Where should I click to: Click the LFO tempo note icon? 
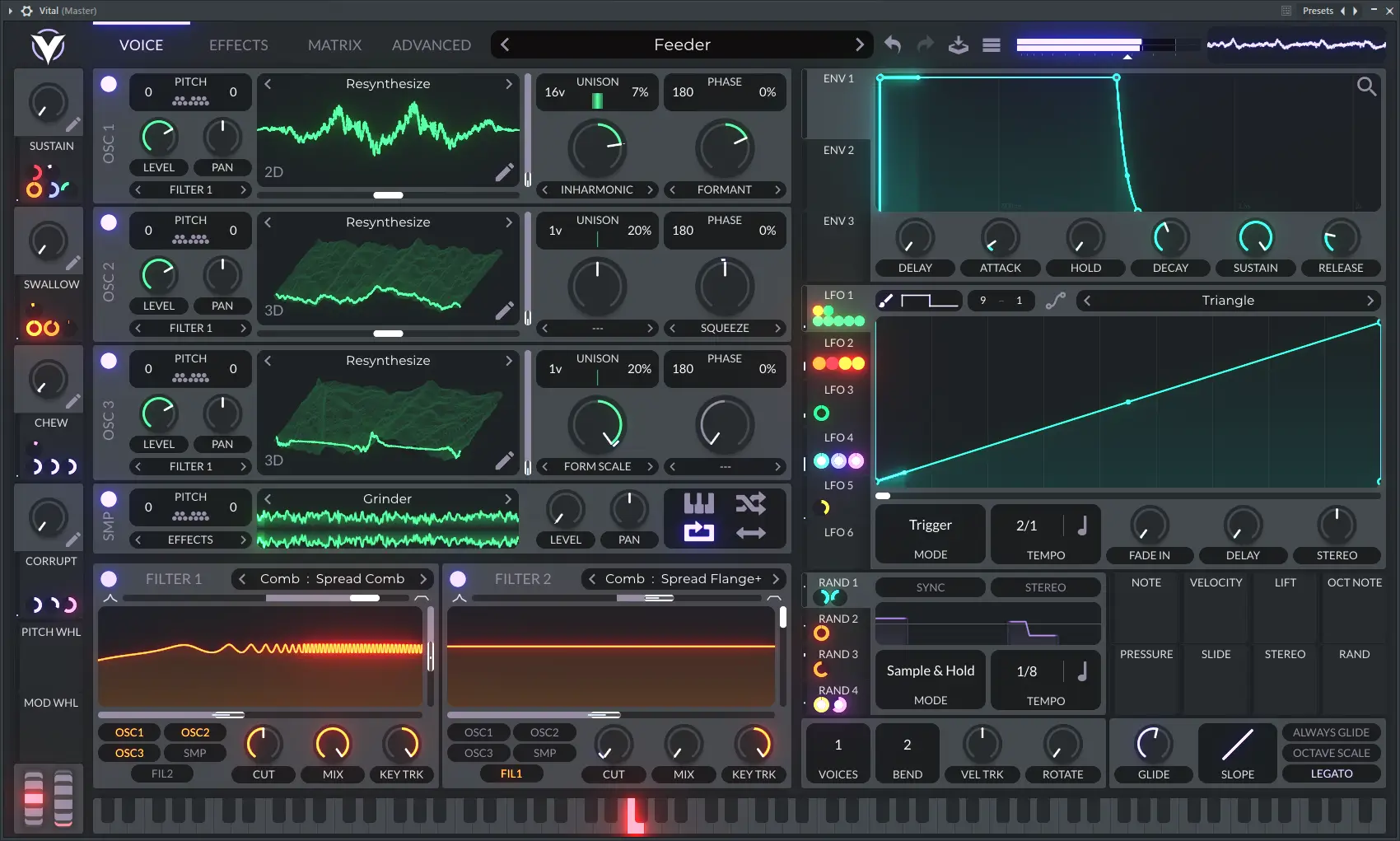1082,526
